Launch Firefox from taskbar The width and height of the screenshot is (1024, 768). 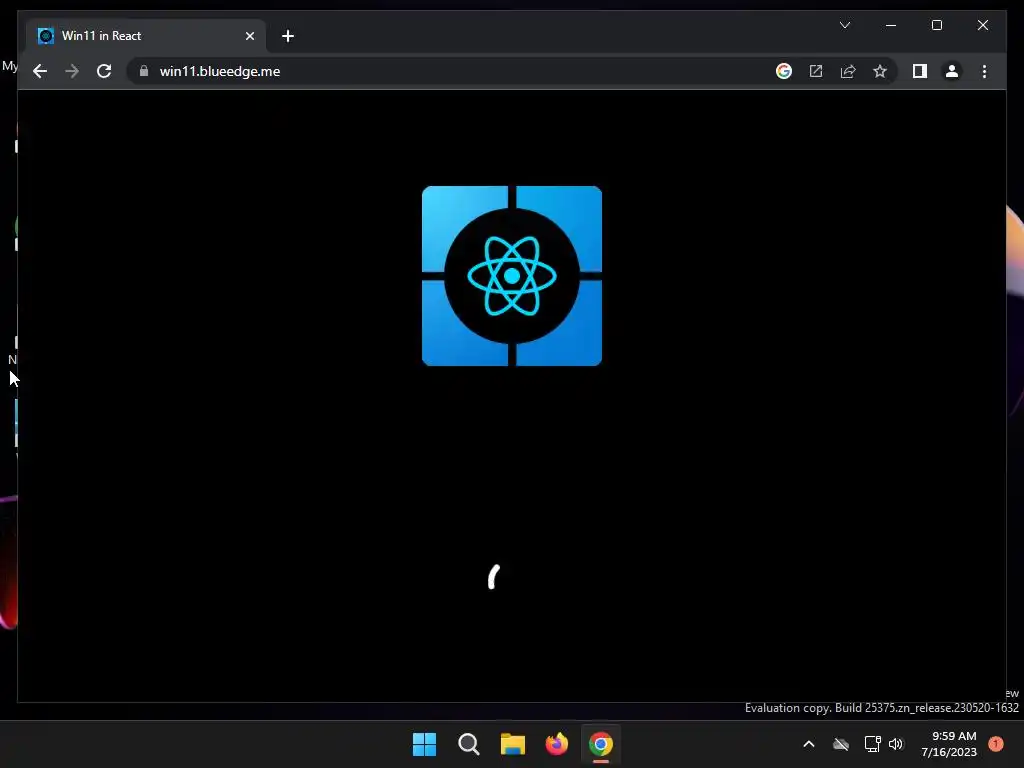point(557,744)
